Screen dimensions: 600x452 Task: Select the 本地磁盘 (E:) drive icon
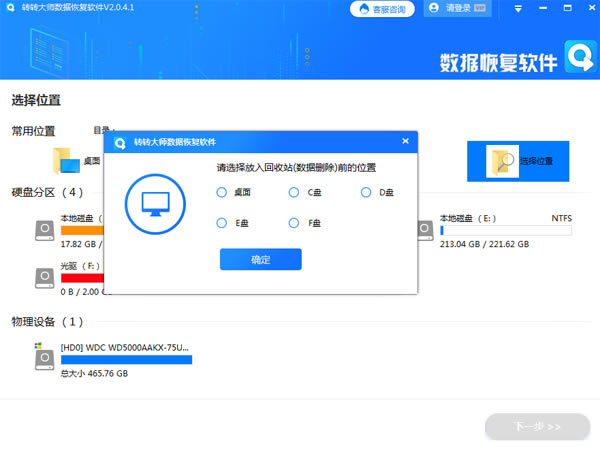point(425,231)
